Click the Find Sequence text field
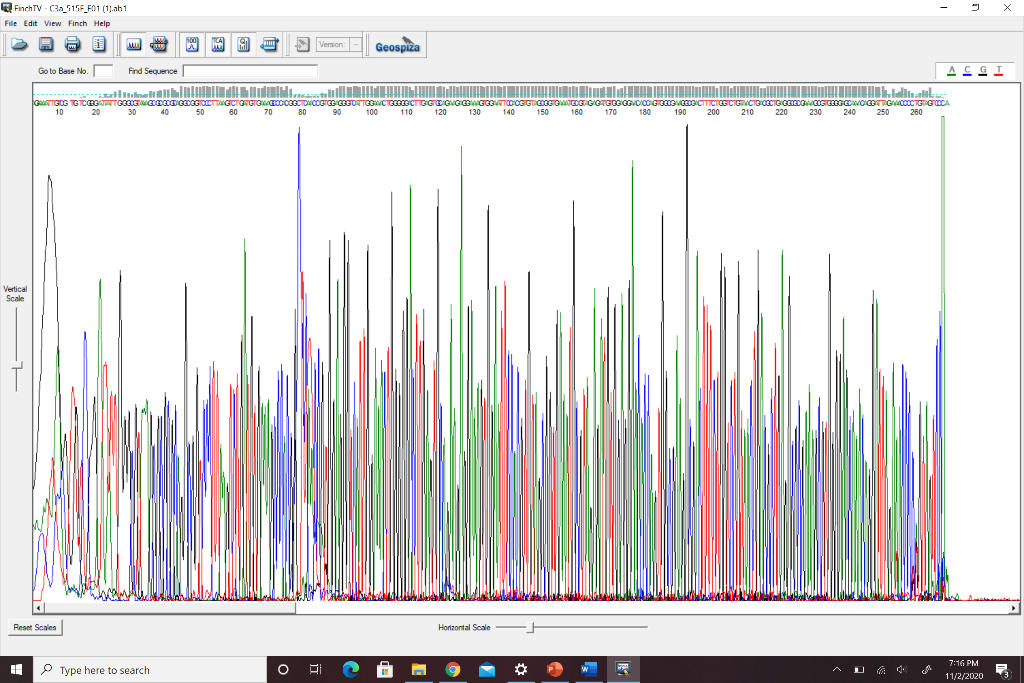The height and width of the screenshot is (683, 1024). point(250,71)
